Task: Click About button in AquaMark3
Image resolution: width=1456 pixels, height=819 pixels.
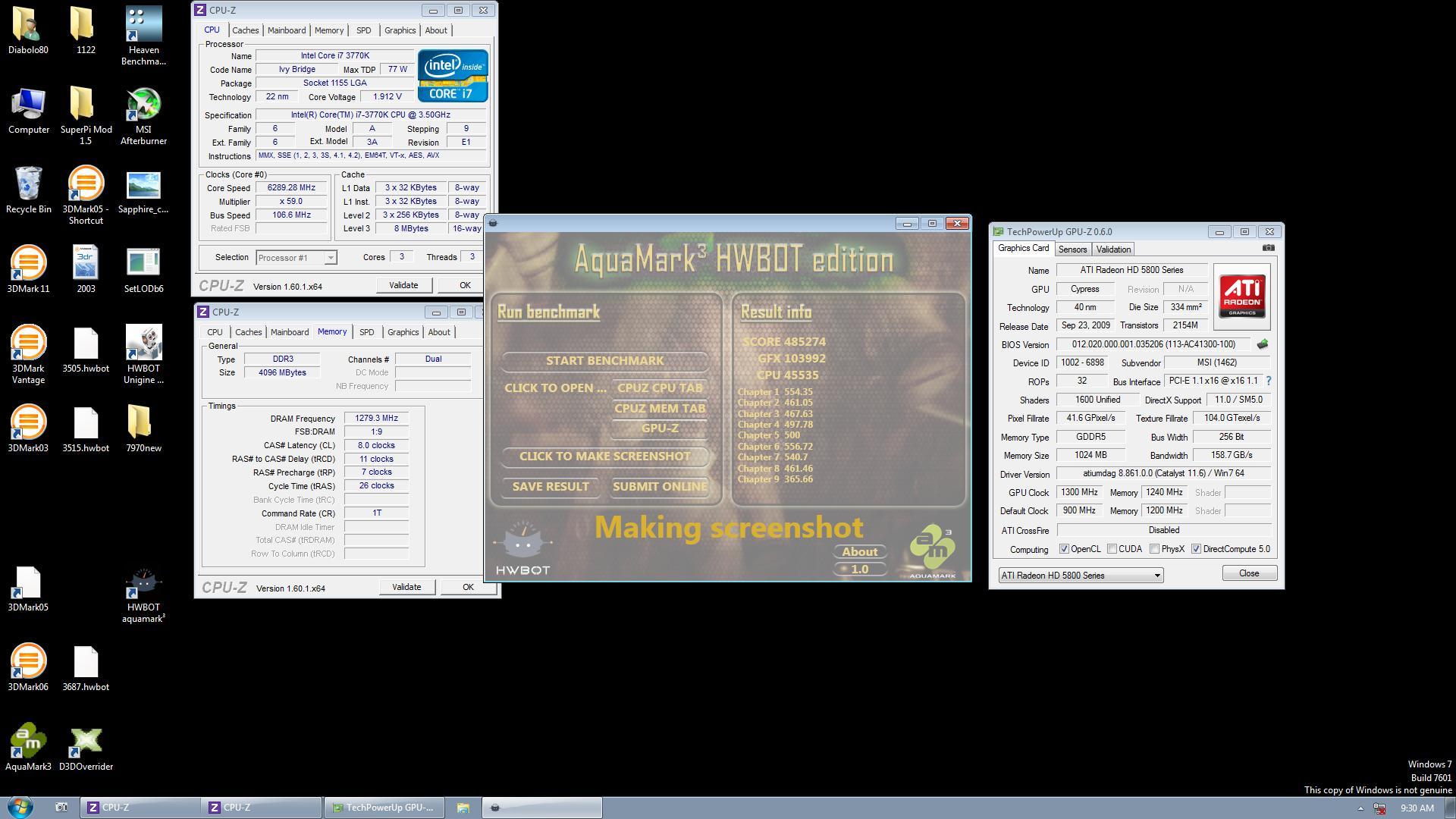Action: 859,552
